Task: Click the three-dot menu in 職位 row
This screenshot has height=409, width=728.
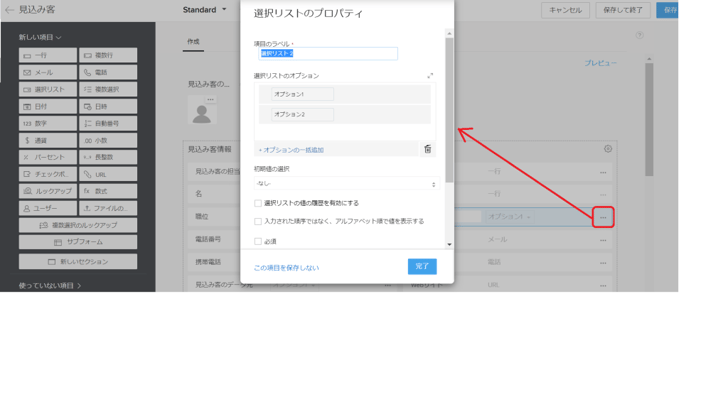Action: 602,217
